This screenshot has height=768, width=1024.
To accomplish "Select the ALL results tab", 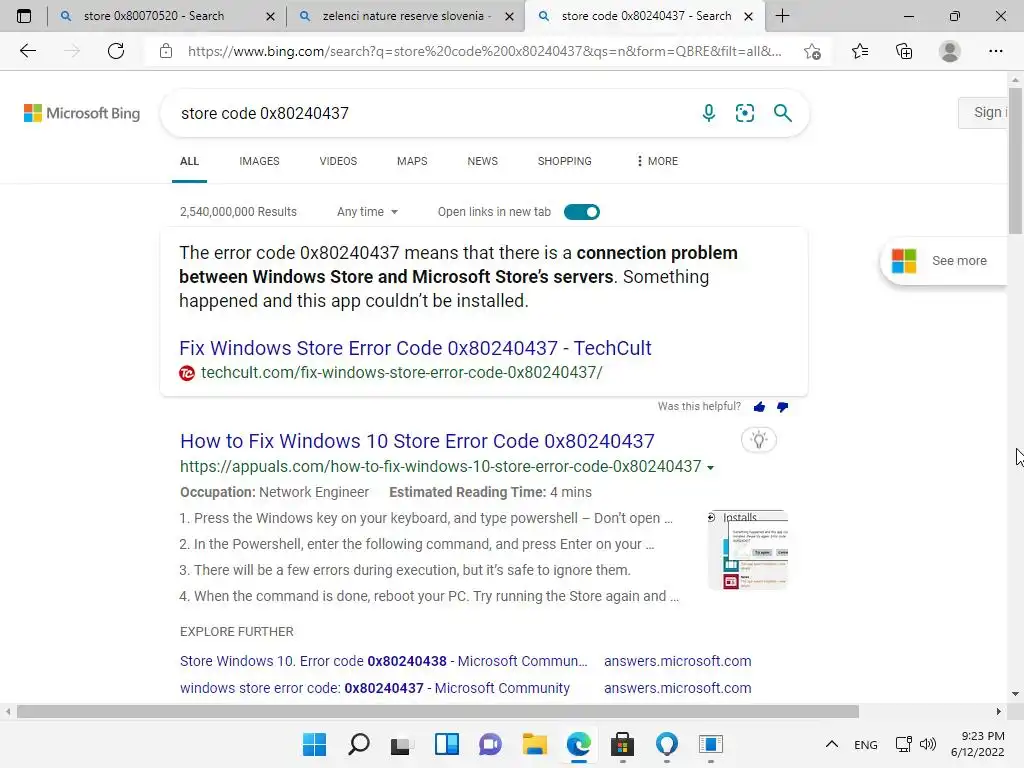I will click(x=189, y=161).
